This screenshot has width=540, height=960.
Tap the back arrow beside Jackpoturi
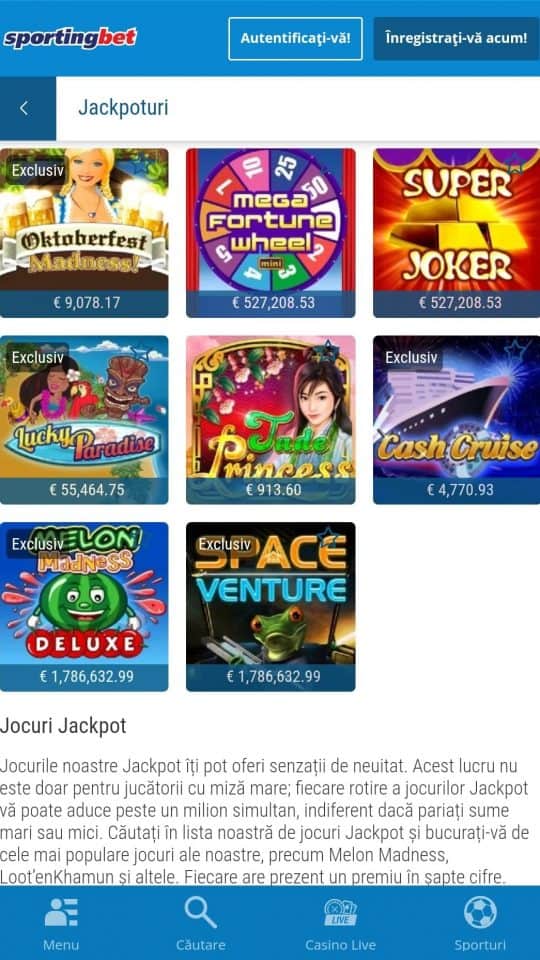pyautogui.click(x=24, y=108)
